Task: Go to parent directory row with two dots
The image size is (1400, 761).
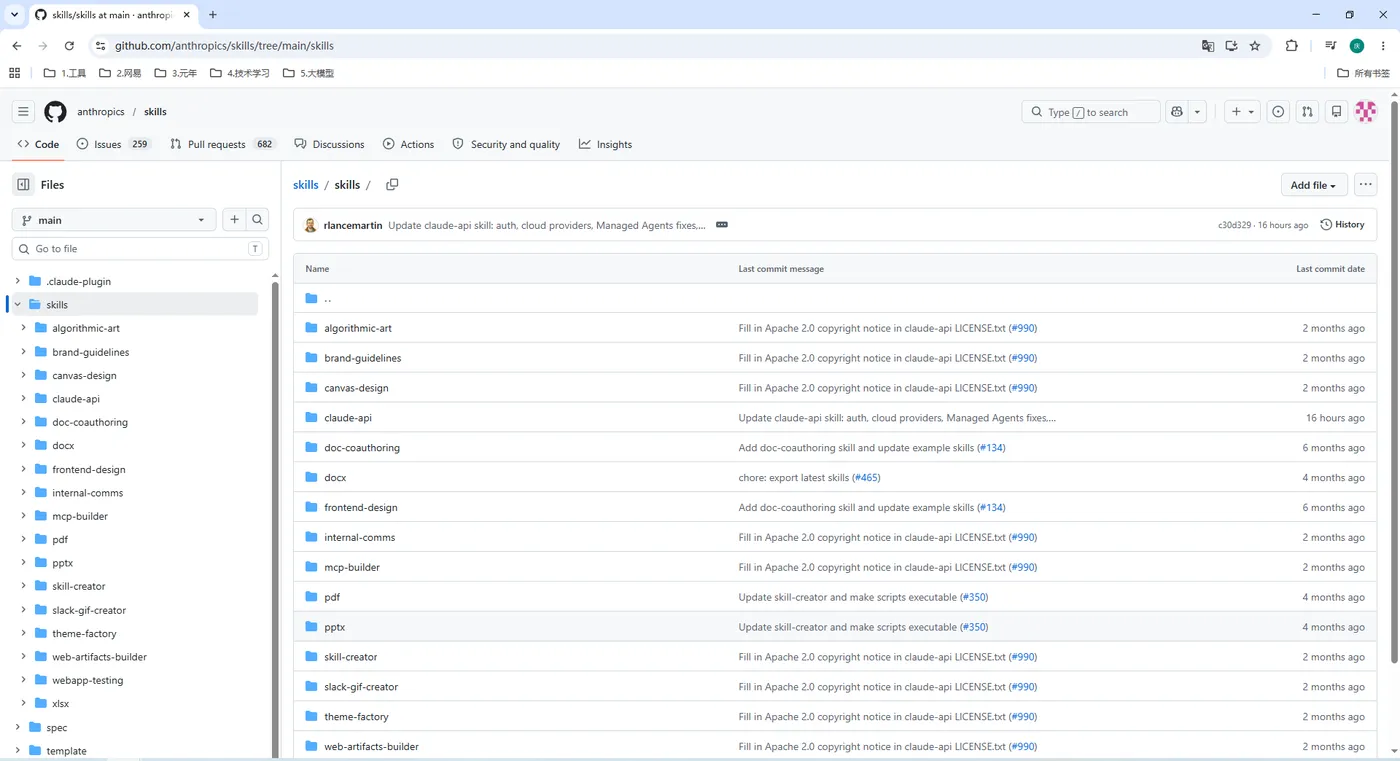Action: tap(835, 298)
